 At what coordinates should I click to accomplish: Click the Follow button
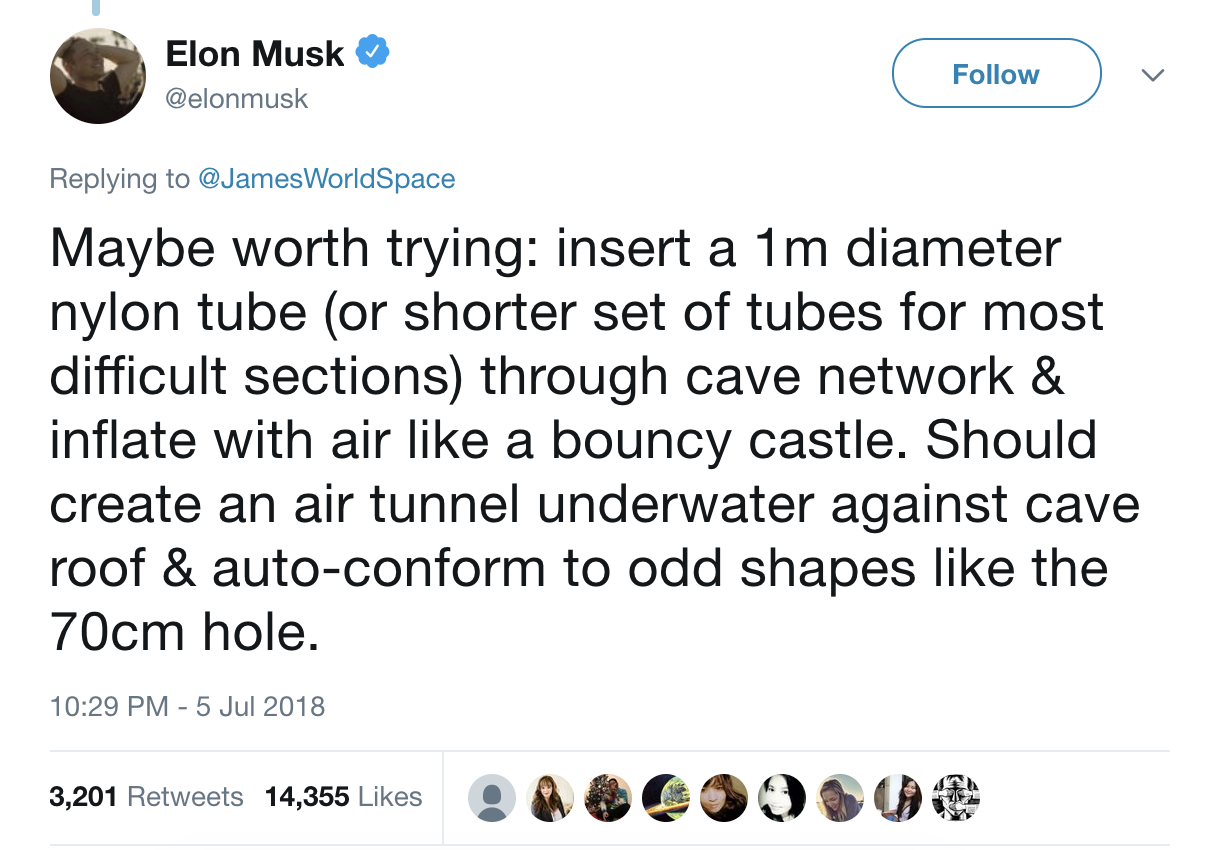995,74
